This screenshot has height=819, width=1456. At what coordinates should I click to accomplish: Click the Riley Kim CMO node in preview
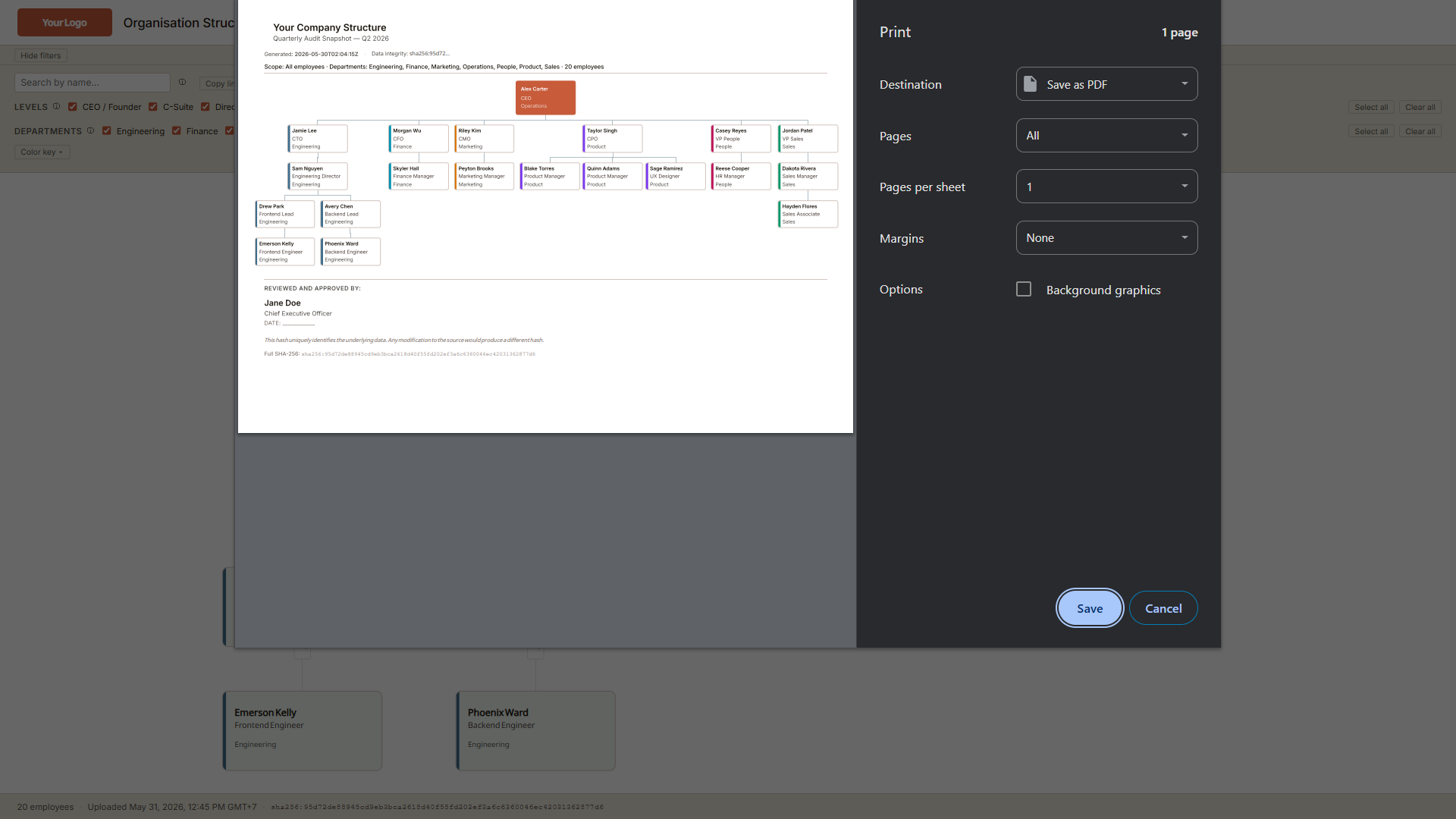coord(484,139)
